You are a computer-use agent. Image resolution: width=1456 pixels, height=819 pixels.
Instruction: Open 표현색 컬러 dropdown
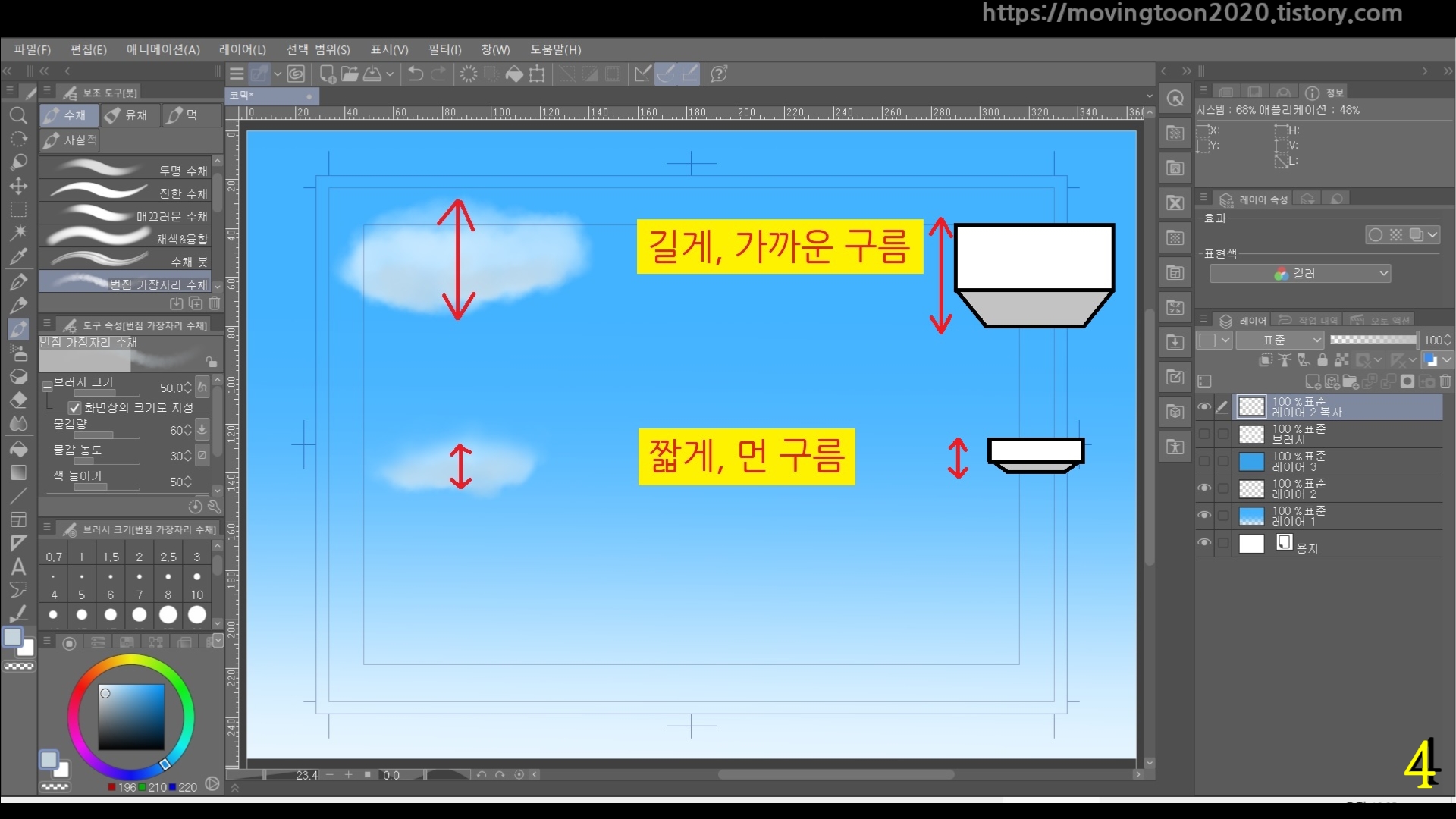click(1300, 274)
